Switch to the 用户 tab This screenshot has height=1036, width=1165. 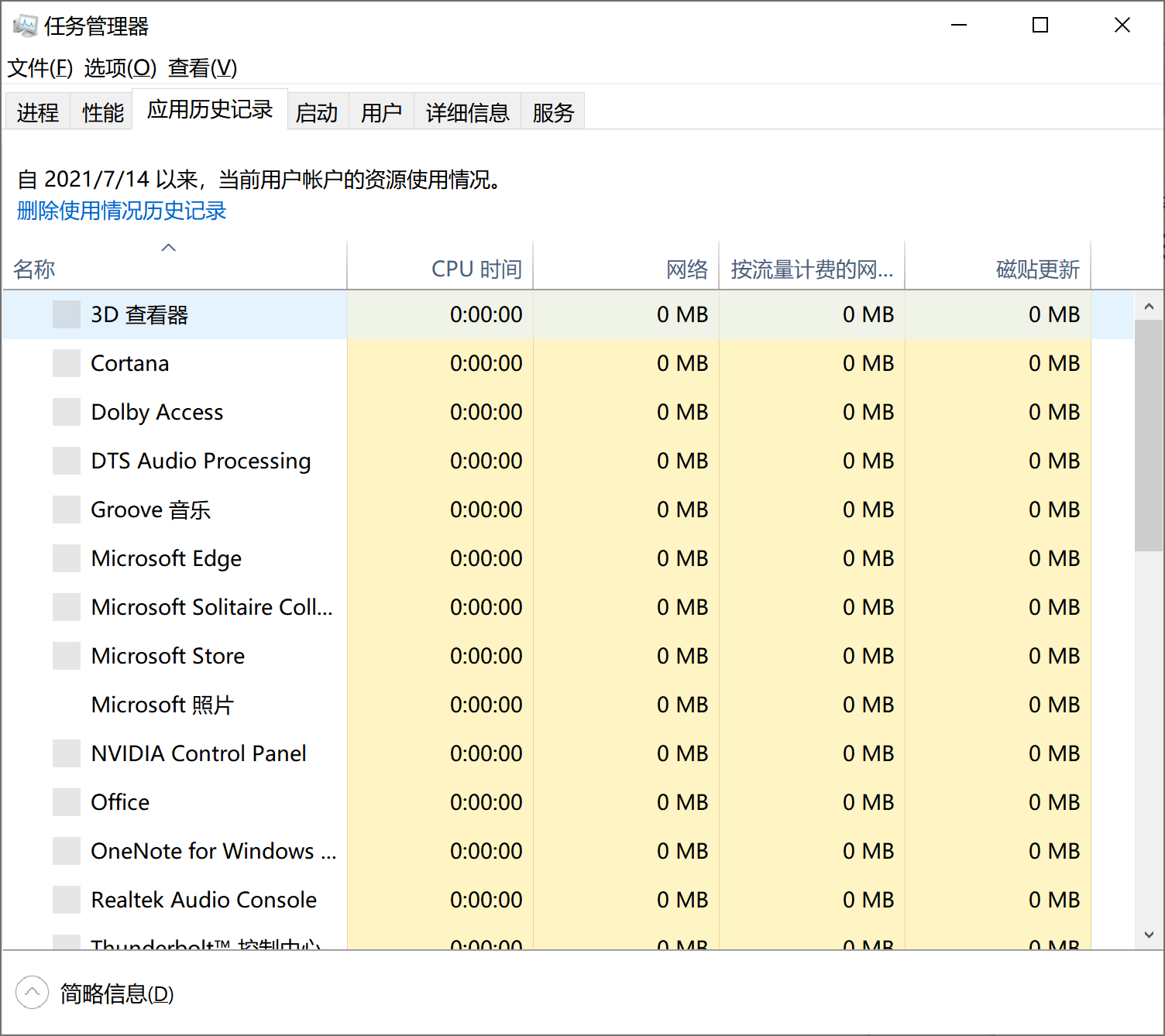pos(381,112)
